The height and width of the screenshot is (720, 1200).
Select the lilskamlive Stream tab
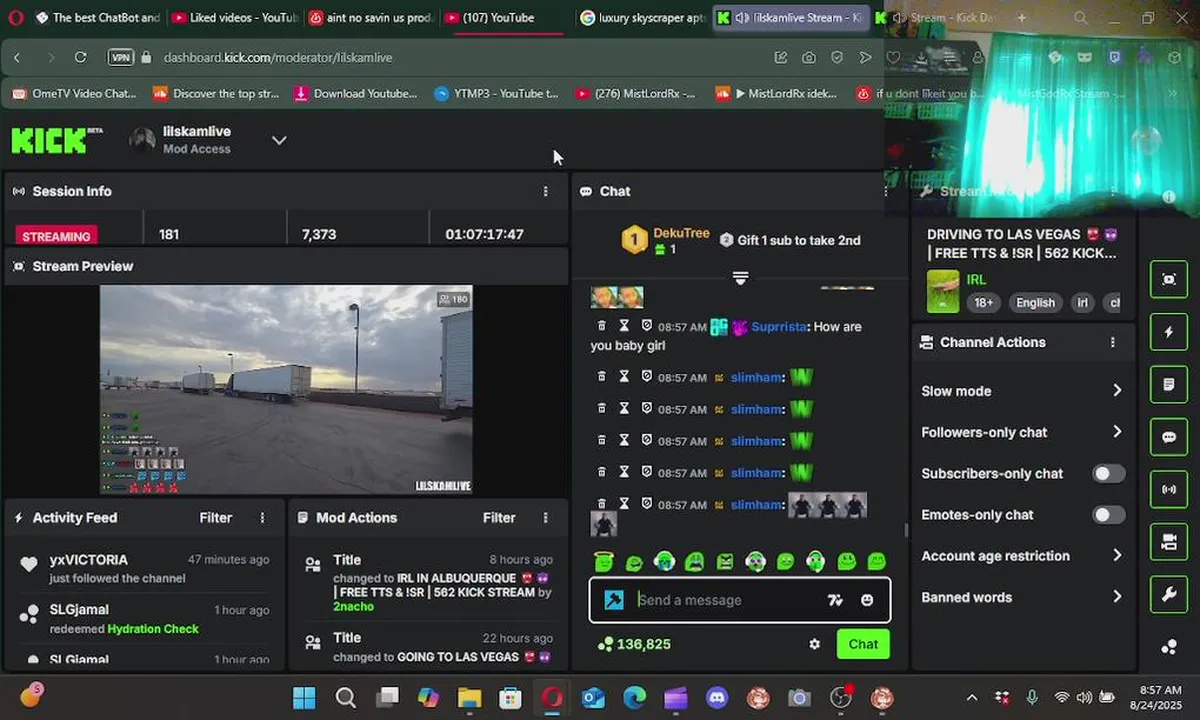tap(790, 17)
